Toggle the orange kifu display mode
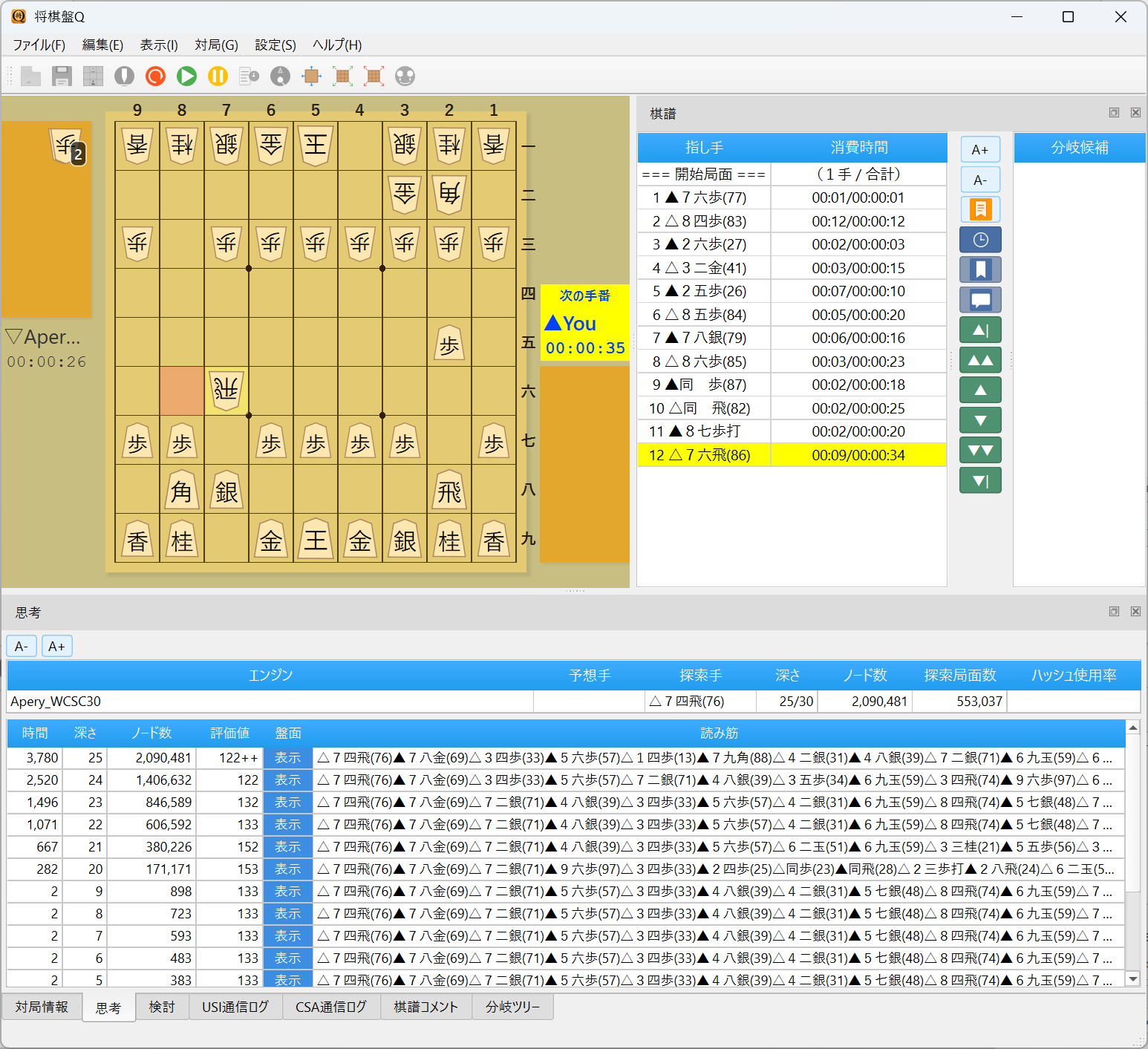This screenshot has width=1148, height=1049. click(x=980, y=209)
